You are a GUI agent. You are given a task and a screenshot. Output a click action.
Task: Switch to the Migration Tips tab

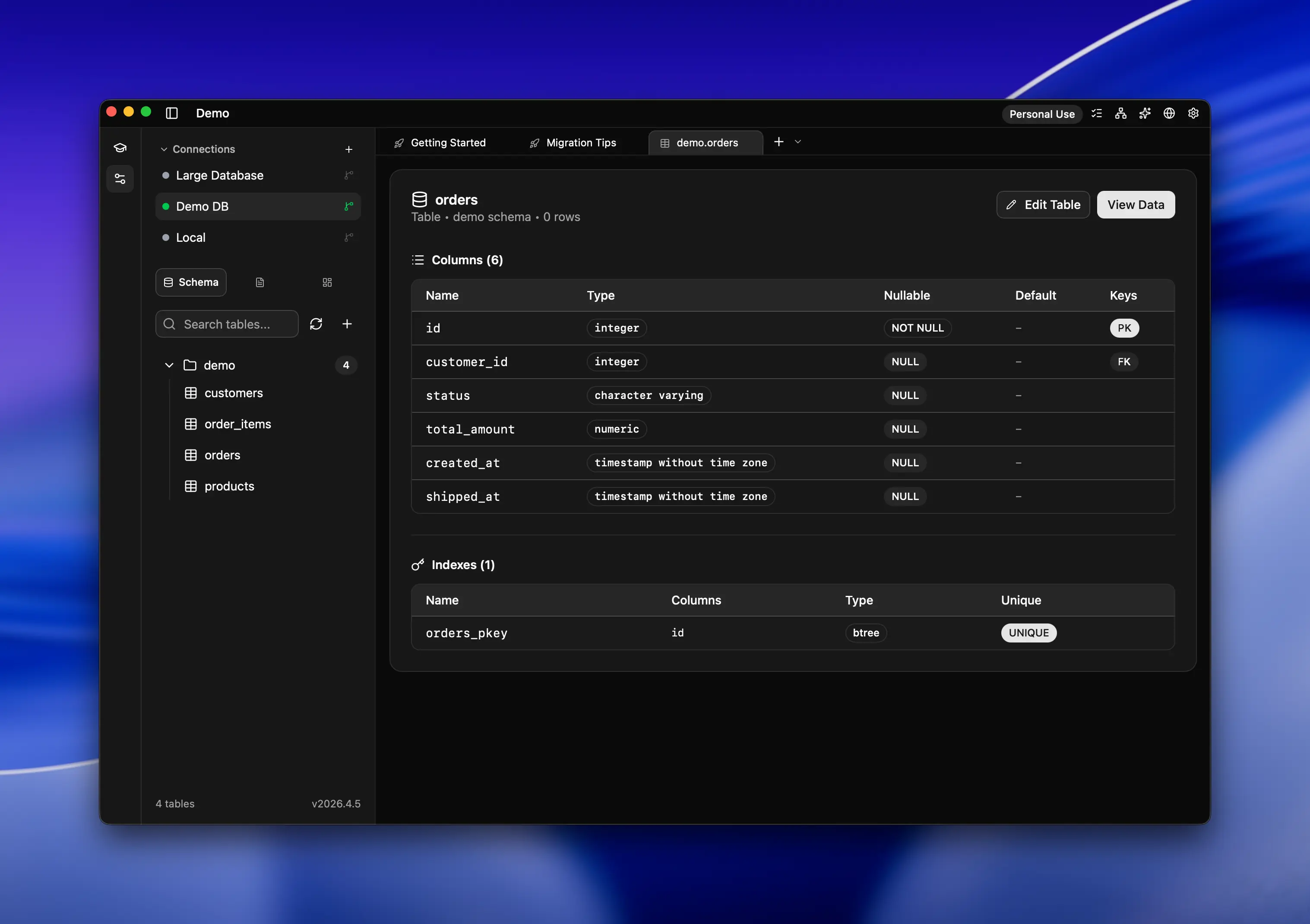(x=573, y=142)
